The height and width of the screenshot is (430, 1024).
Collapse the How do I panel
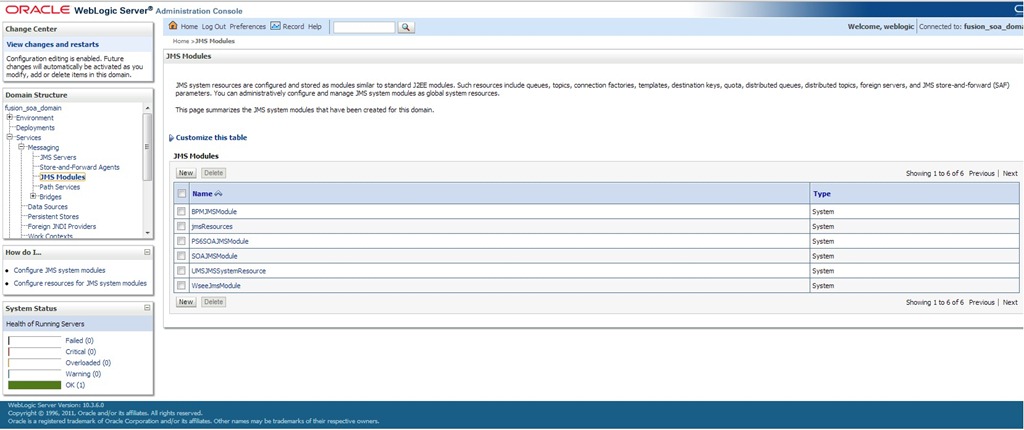coord(147,252)
